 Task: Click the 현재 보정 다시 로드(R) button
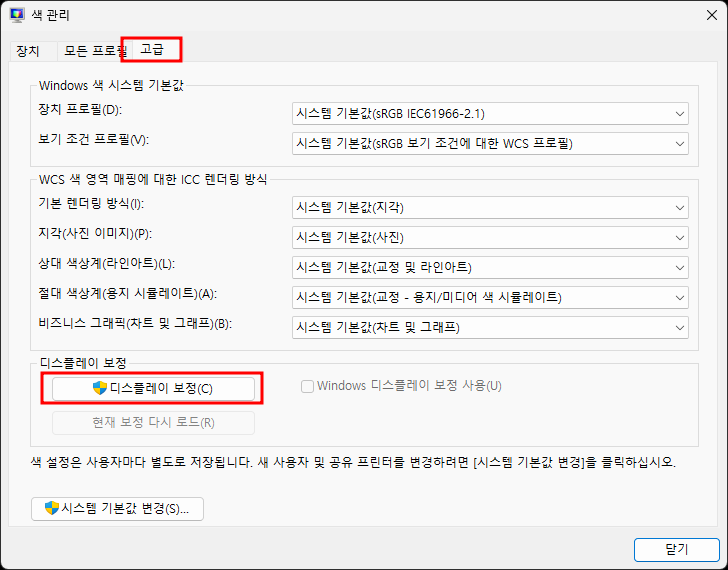(153, 423)
